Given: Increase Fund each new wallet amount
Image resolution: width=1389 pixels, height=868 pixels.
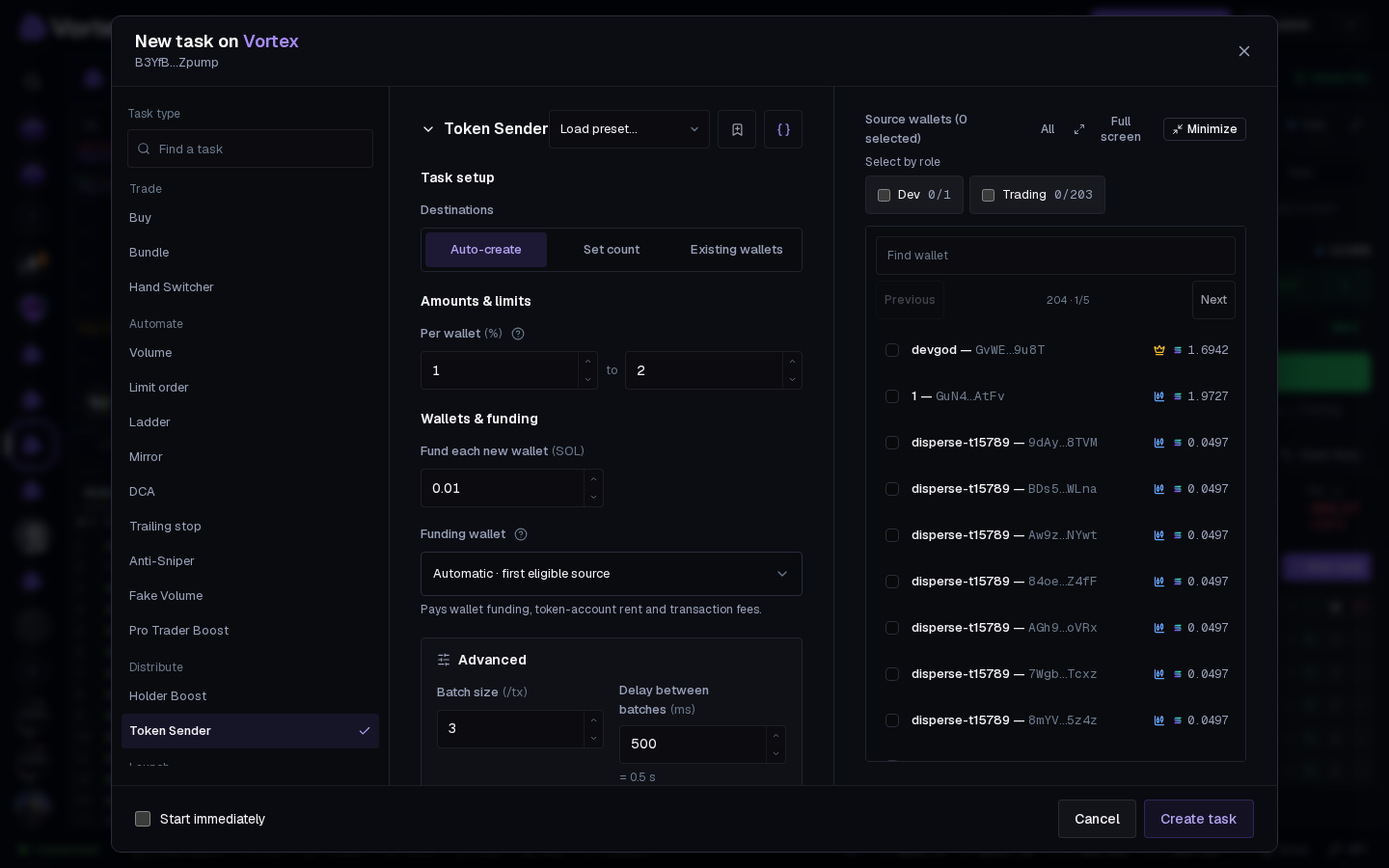Looking at the screenshot, I should pos(593,479).
